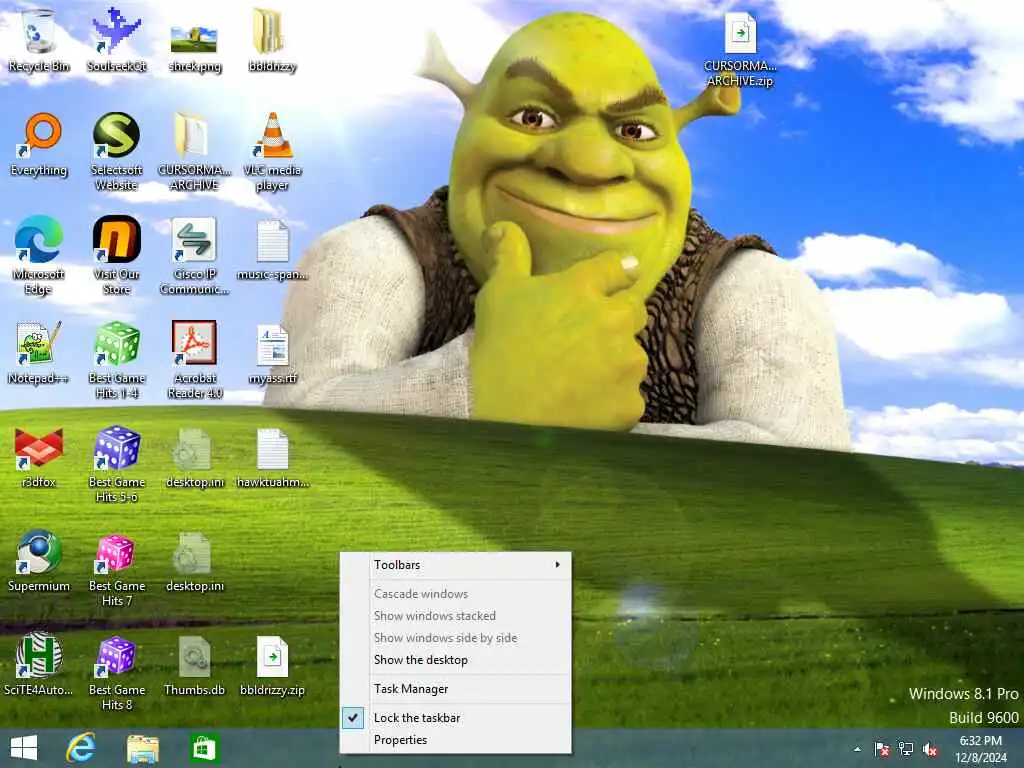Open the Windows Start button
This screenshot has height=768, width=1024.
[x=24, y=748]
